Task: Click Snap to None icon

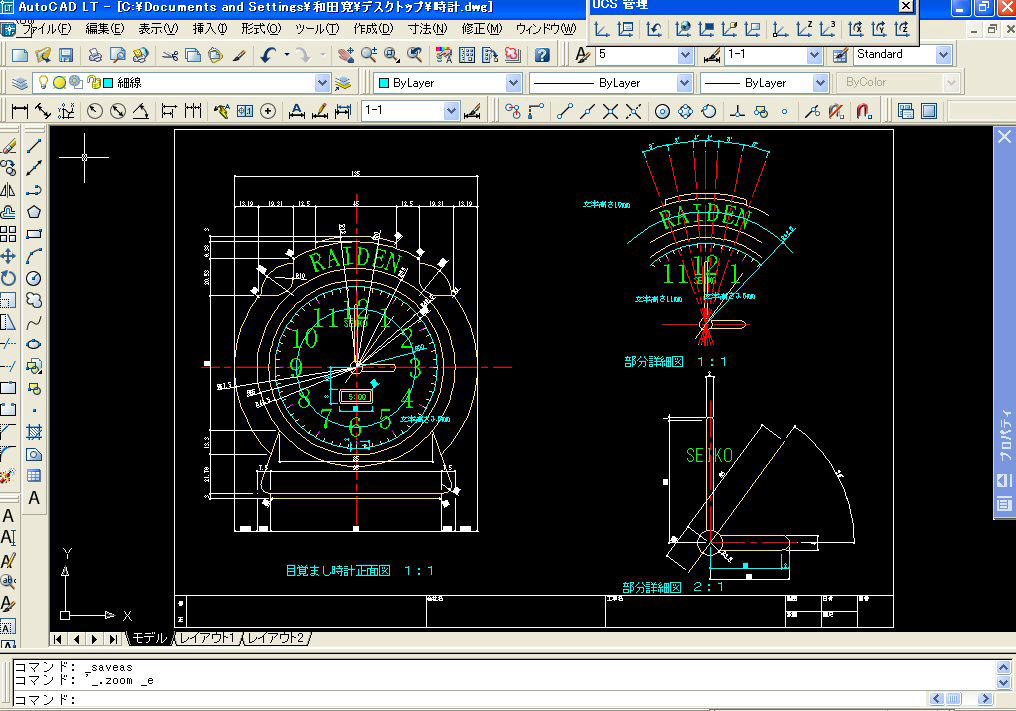Action: pyautogui.click(x=836, y=111)
